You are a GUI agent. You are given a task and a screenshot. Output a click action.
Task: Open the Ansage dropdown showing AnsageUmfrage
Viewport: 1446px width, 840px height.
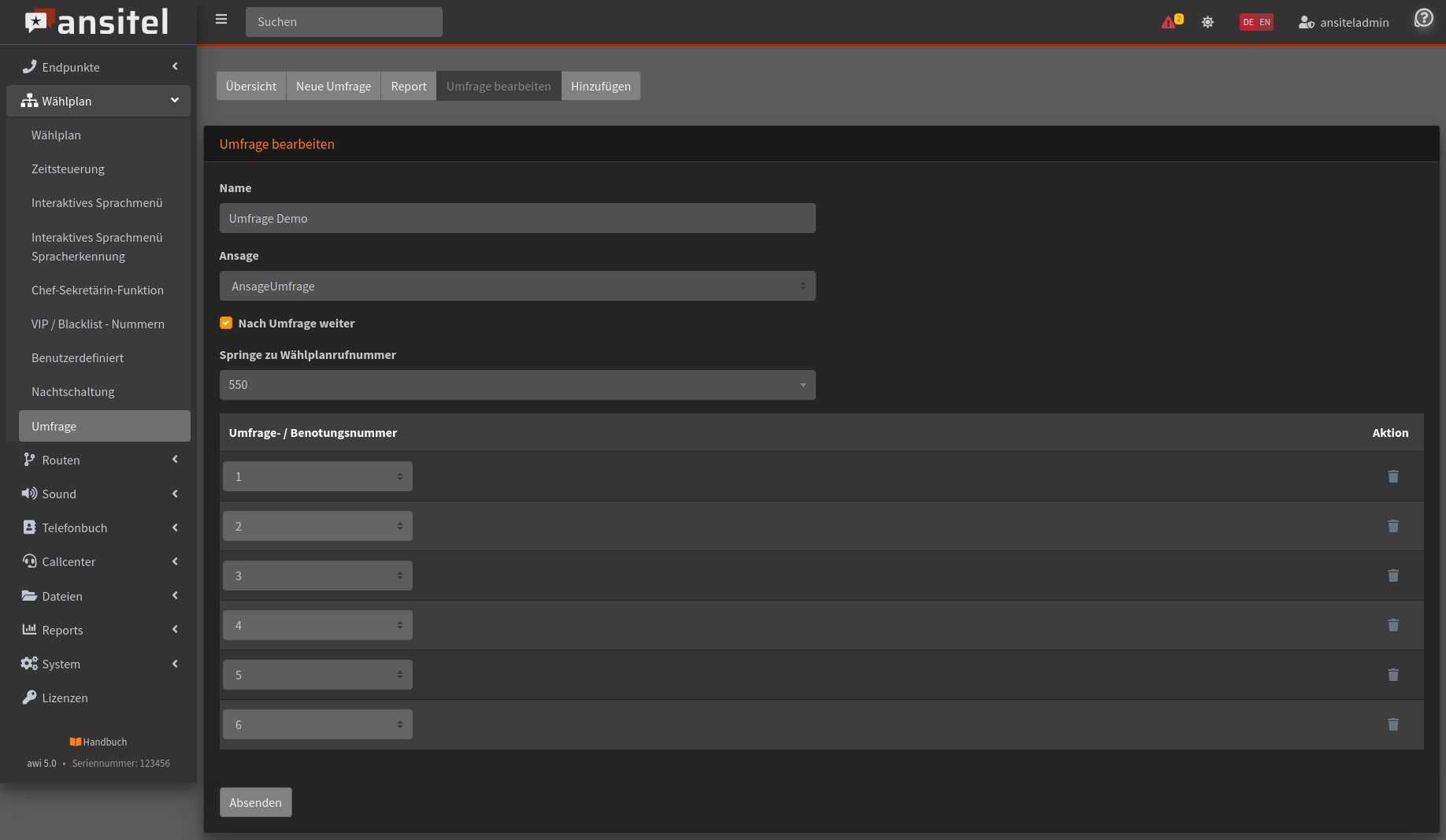[517, 286]
